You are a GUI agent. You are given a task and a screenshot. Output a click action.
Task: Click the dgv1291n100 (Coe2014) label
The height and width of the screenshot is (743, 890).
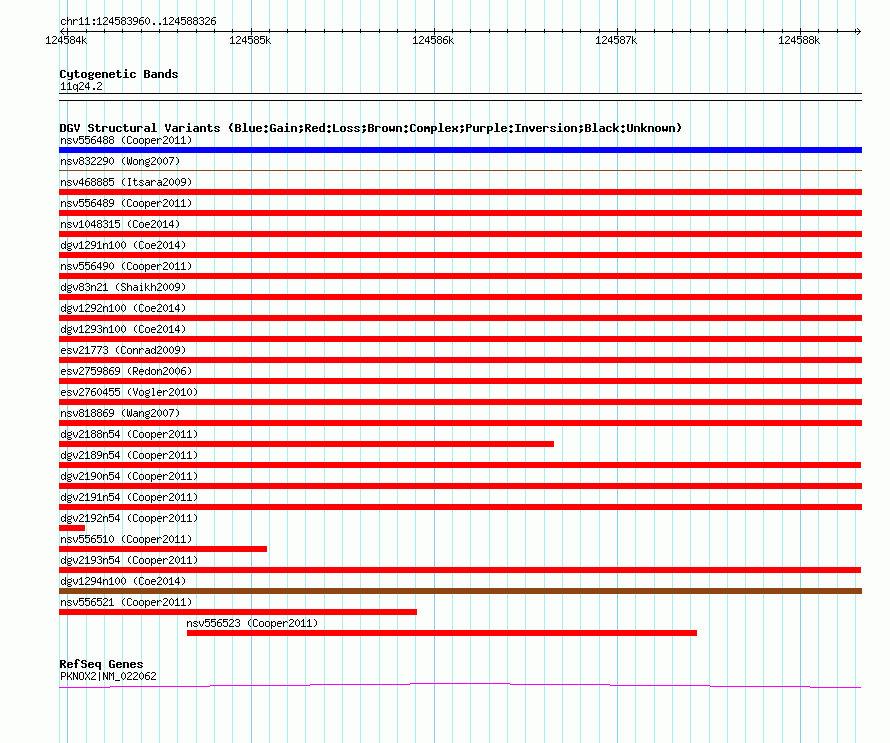click(x=123, y=245)
